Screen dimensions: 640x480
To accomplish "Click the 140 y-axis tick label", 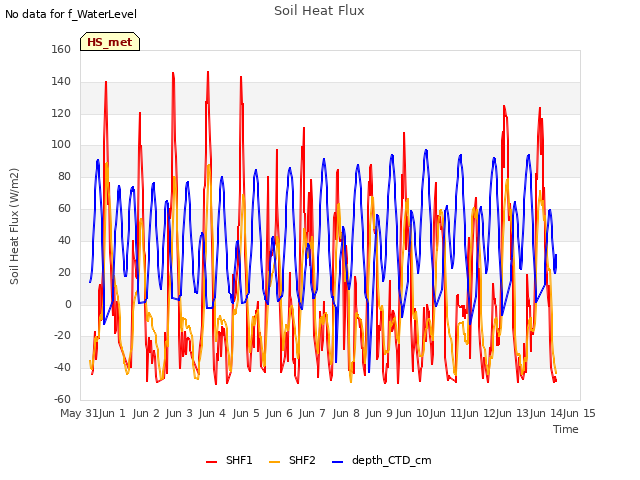I will pyautogui.click(x=61, y=81).
